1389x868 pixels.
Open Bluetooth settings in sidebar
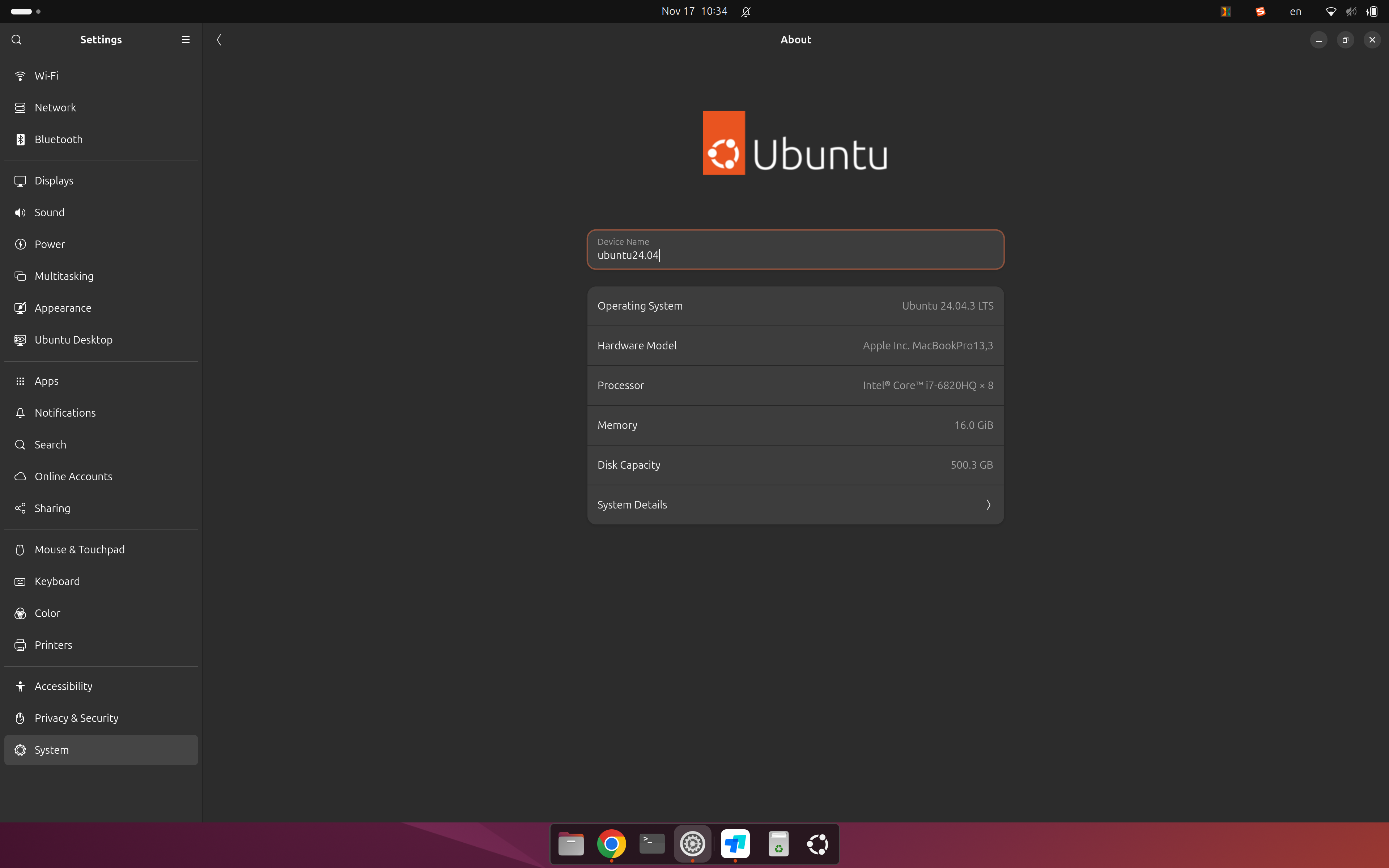pyautogui.click(x=59, y=140)
